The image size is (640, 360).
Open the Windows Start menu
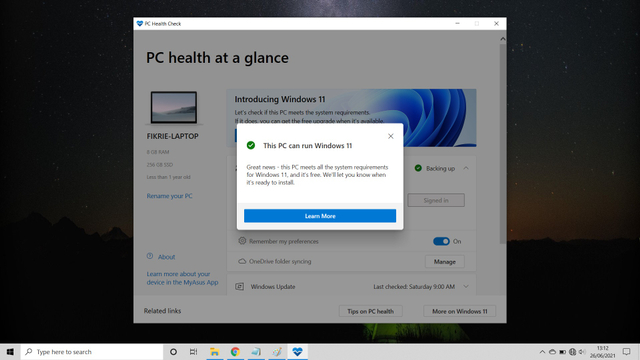click(10, 351)
